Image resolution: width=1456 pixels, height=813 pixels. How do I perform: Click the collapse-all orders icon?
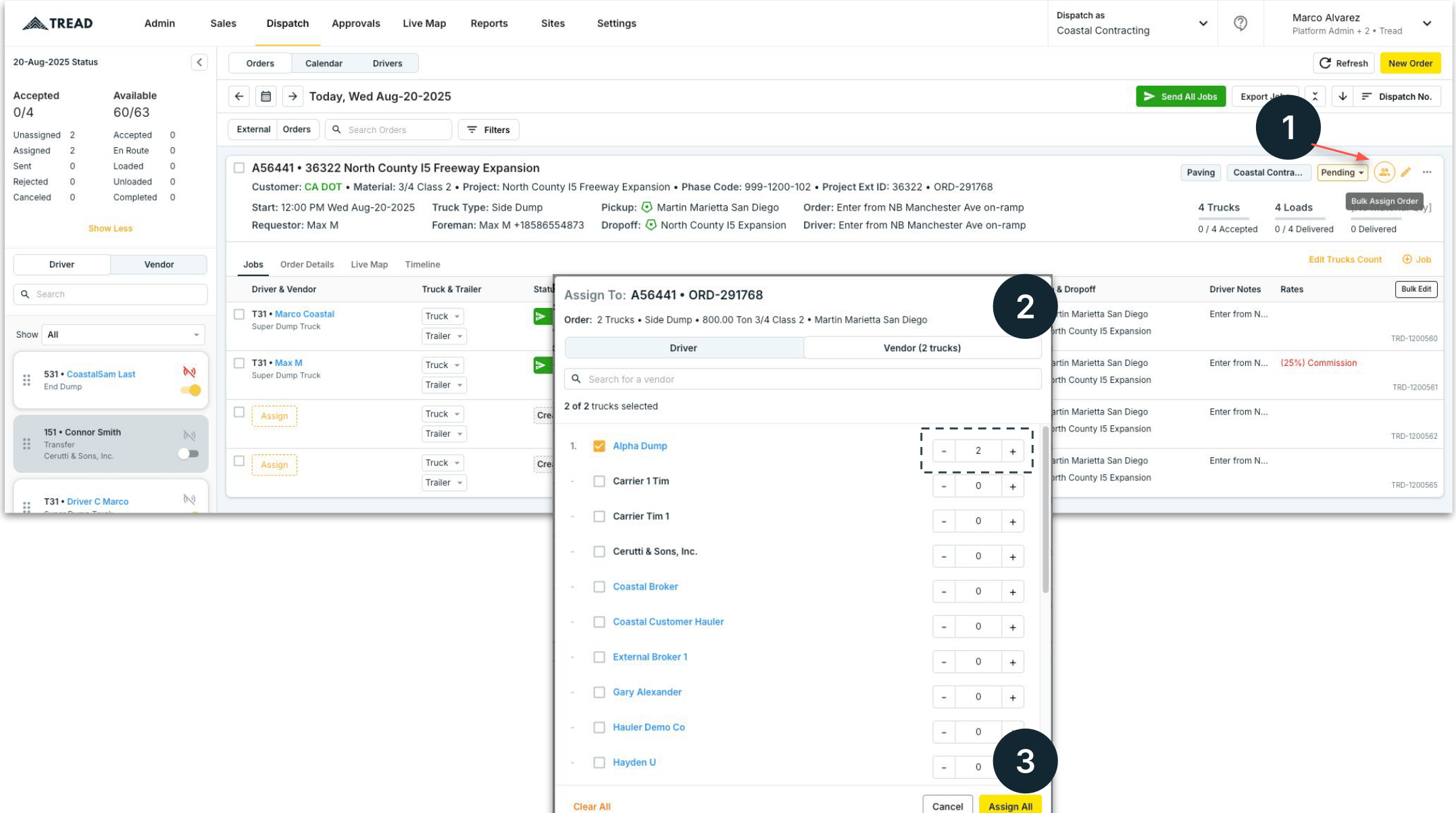click(x=1315, y=97)
